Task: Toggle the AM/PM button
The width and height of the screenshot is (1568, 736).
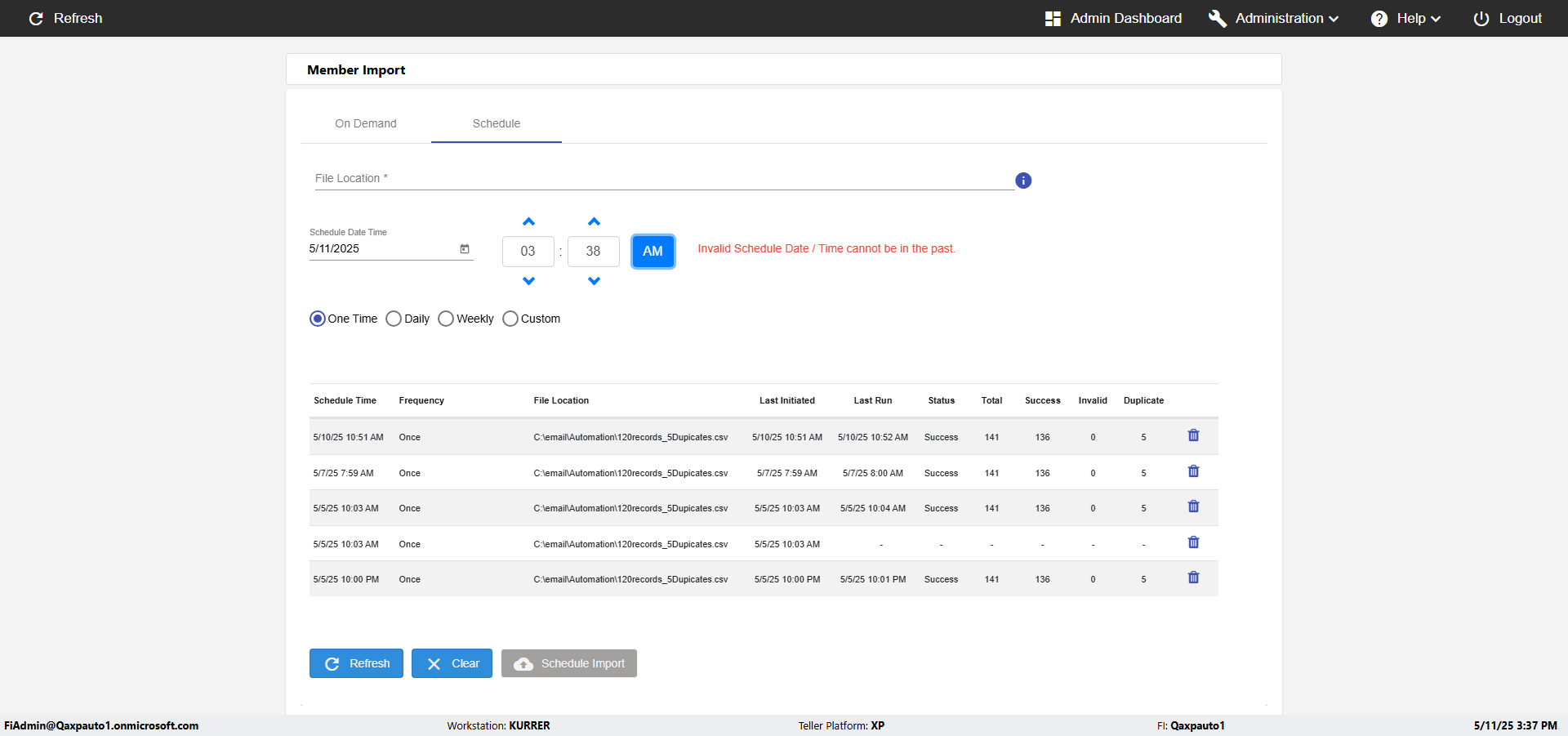Action: pyautogui.click(x=653, y=251)
